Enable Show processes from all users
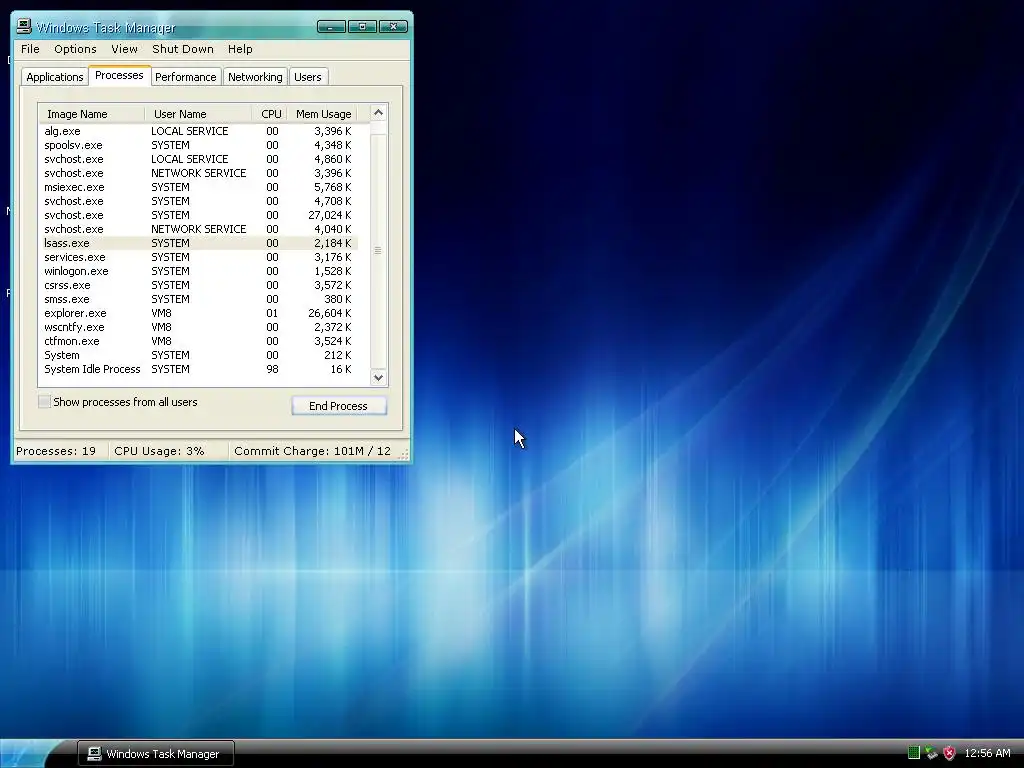This screenshot has height=768, width=1024. [44, 402]
